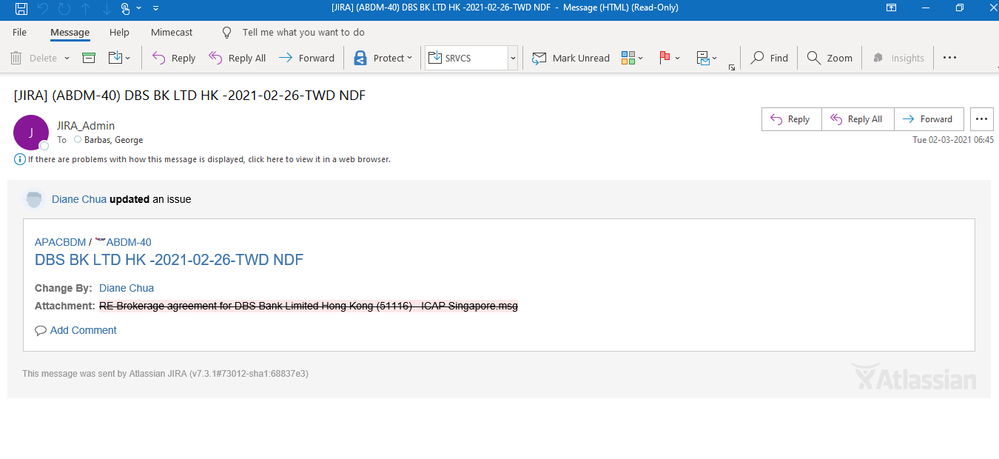Click the Touch/Mouse mode hand icon
The width and height of the screenshot is (999, 459).
125,8
